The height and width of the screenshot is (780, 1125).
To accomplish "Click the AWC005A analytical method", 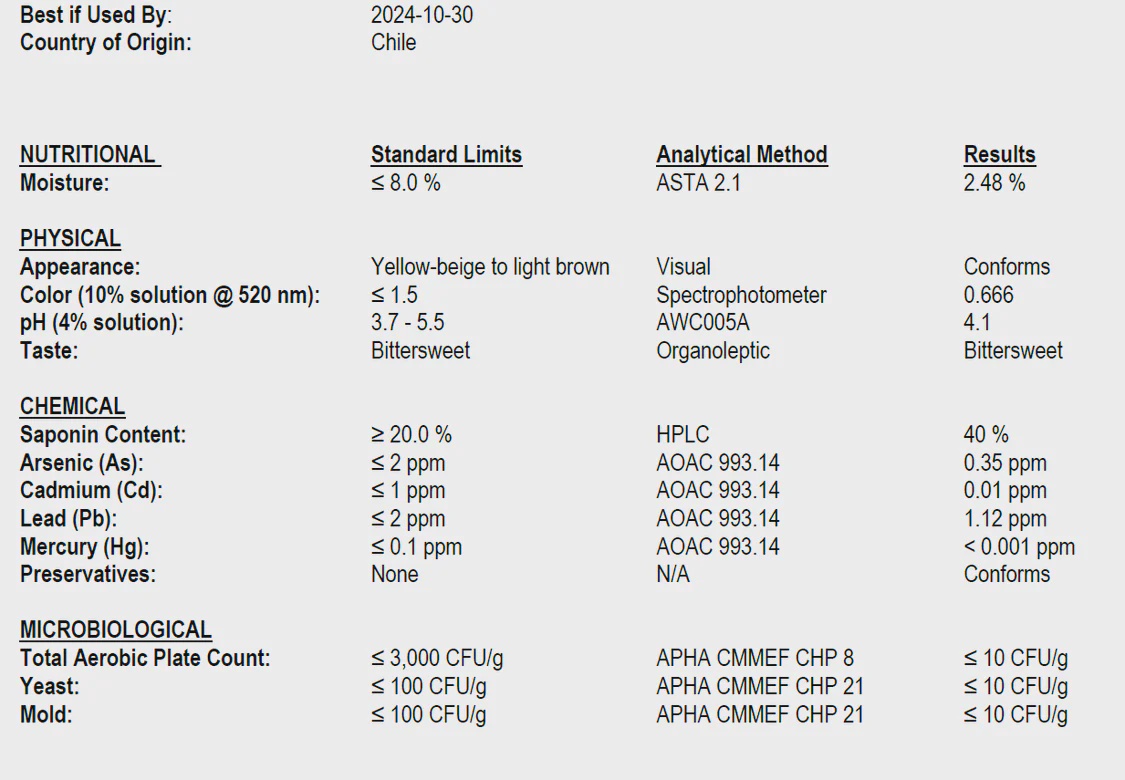I will tap(702, 323).
